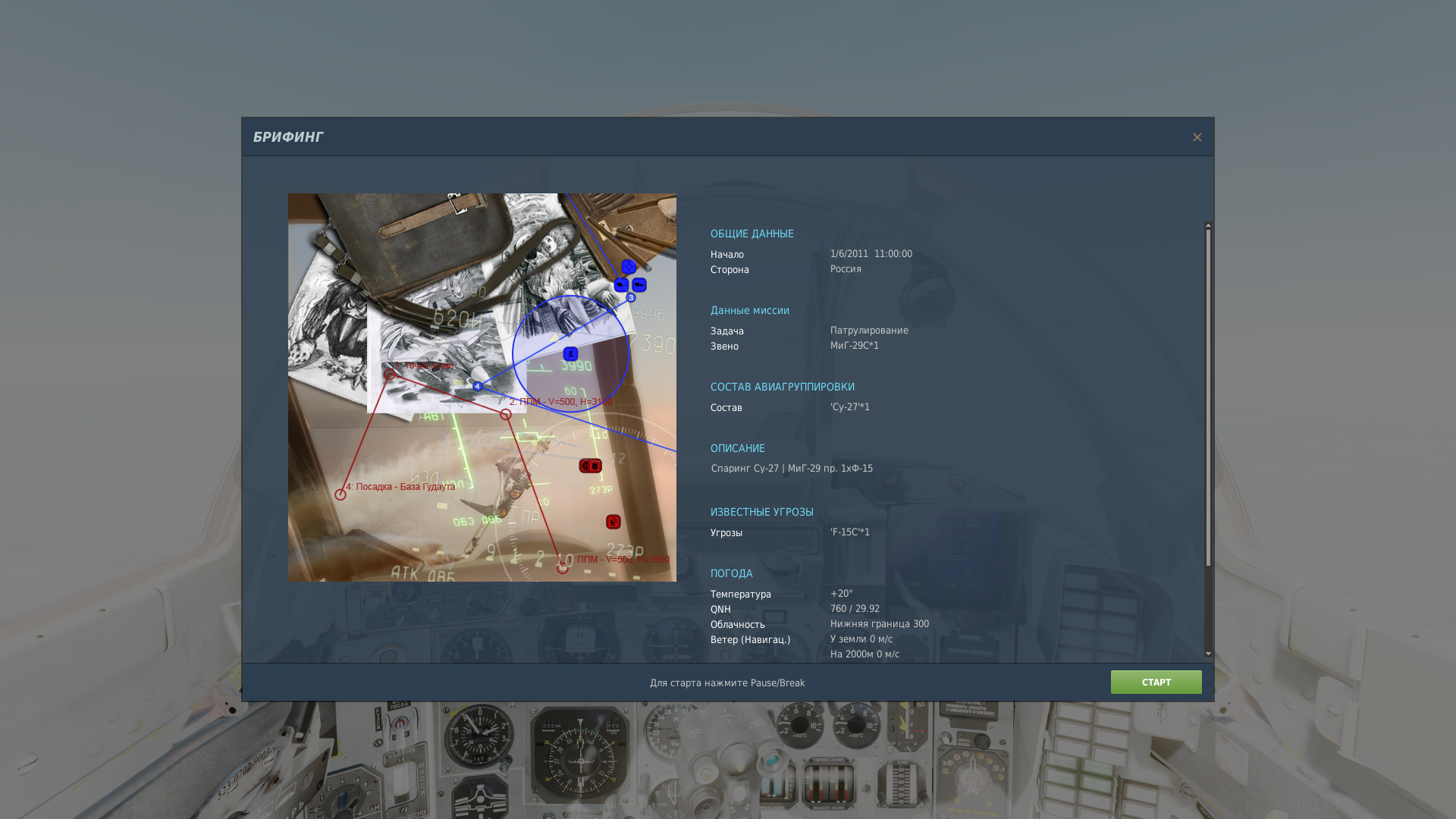Click the scrollbar up arrow in briefing panel
Screen dimensions: 1456x819
(1208, 225)
